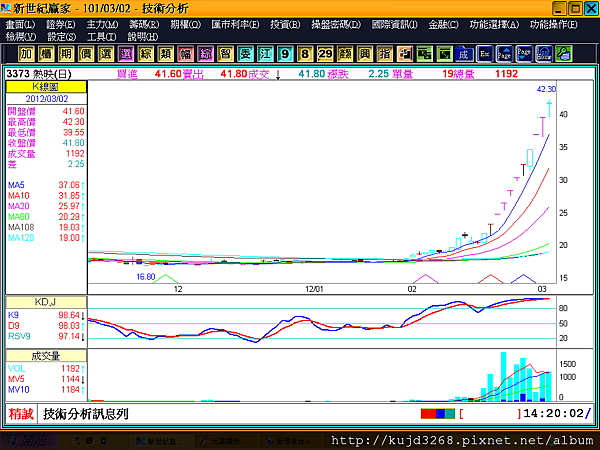Click the yellow 綜 toolbar icon
The height and width of the screenshot is (450, 600).
coord(145,54)
